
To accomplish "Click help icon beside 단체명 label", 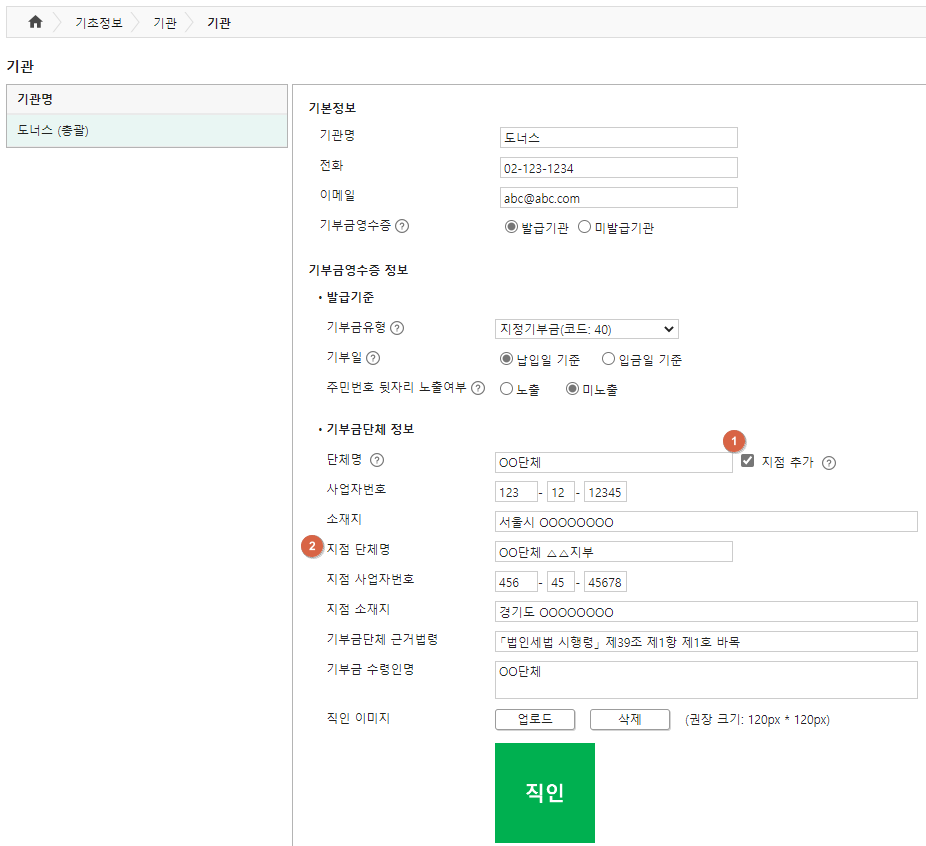I will click(376, 461).
